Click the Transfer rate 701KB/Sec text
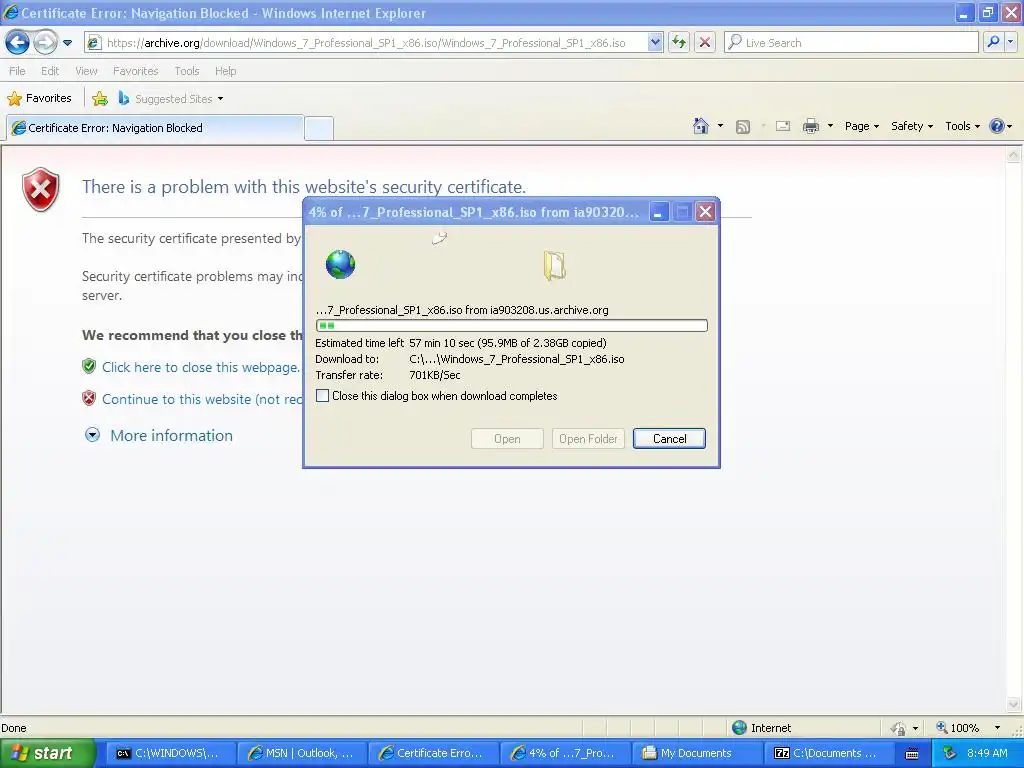The height and width of the screenshot is (768, 1024). tap(388, 375)
